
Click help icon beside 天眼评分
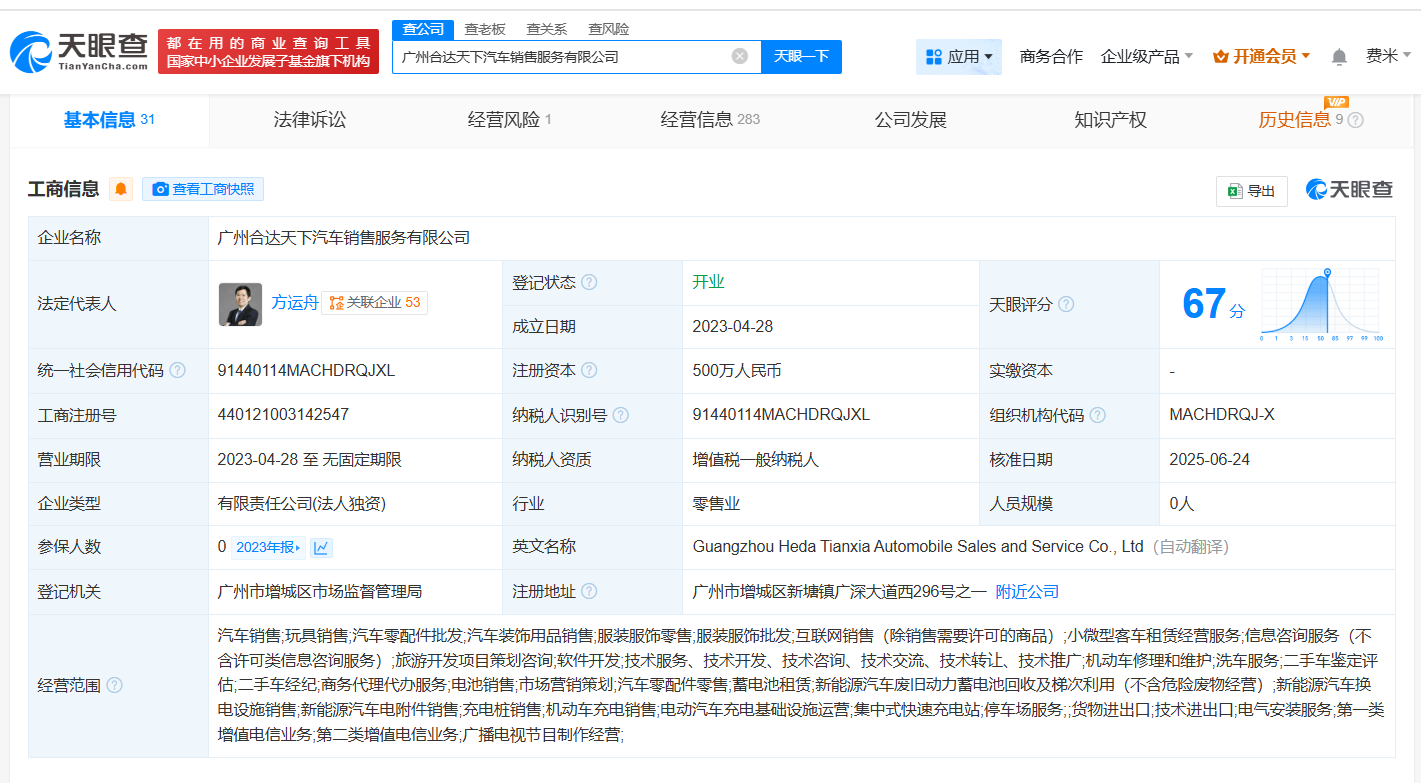pyautogui.click(x=1066, y=304)
